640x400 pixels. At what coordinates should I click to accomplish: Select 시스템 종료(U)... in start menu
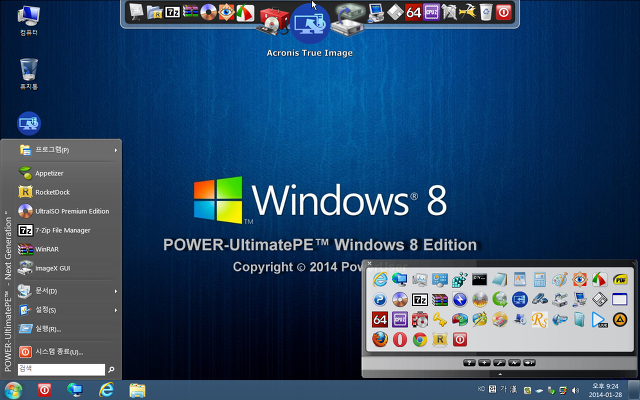[x=69, y=351]
